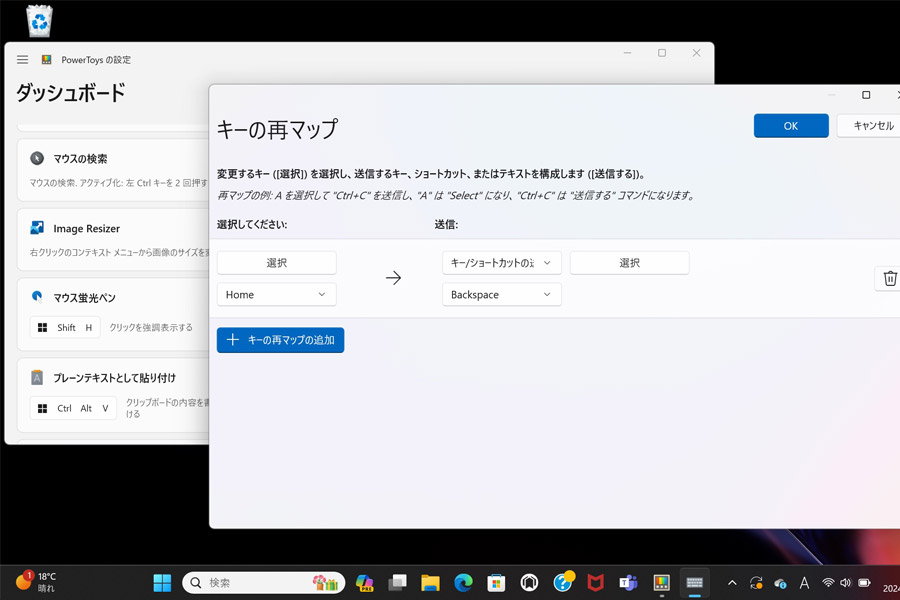Screen dimensions: 900x600
Task: Show hidden system tray icons
Action: 732,583
